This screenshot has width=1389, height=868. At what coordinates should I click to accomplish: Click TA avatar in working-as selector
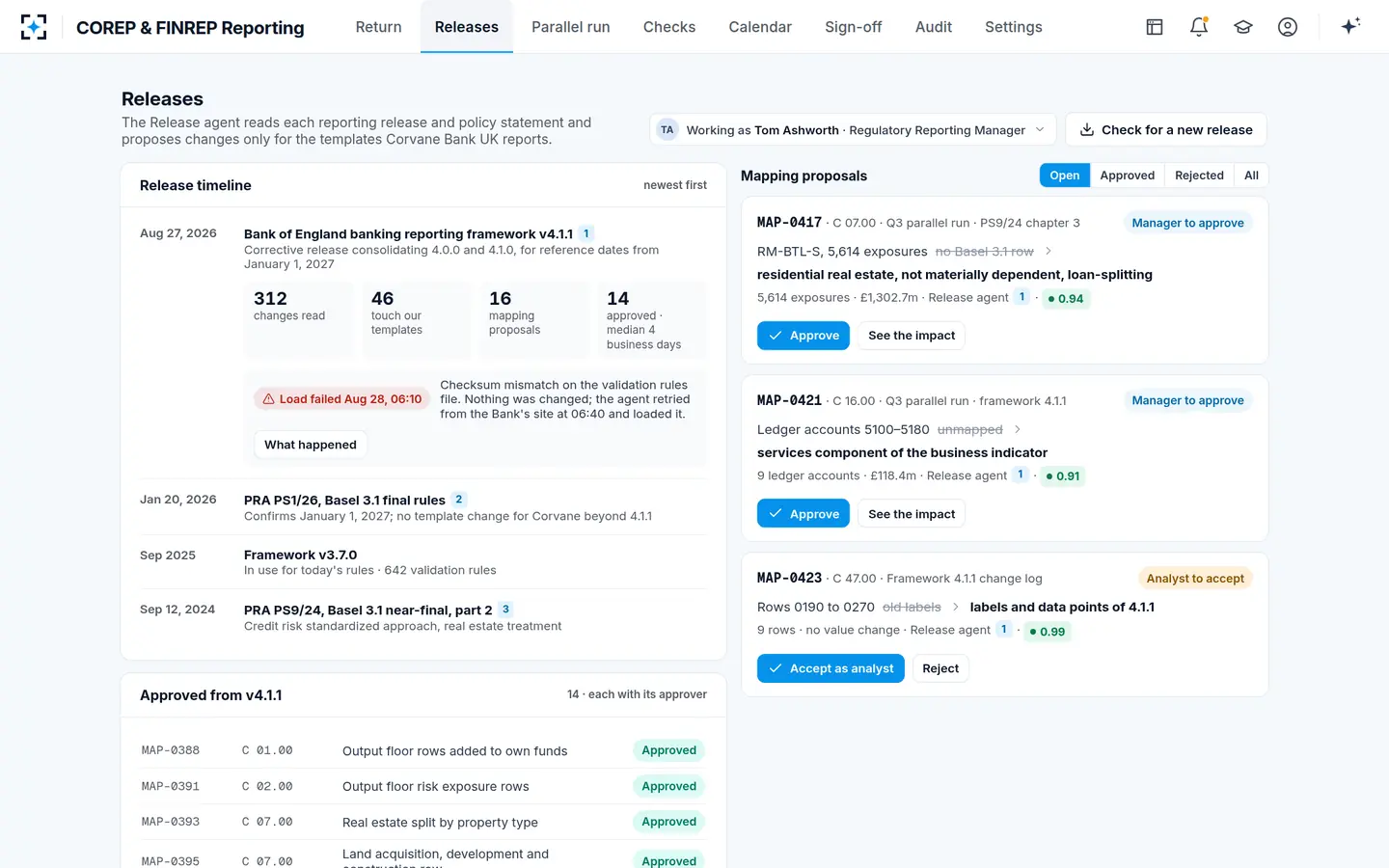pyautogui.click(x=667, y=129)
